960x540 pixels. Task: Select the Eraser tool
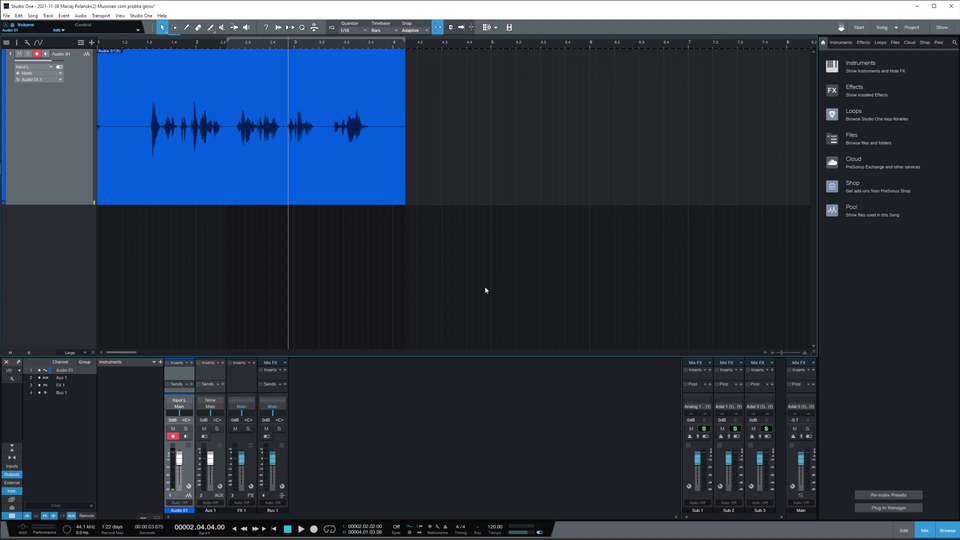pyautogui.click(x=198, y=27)
